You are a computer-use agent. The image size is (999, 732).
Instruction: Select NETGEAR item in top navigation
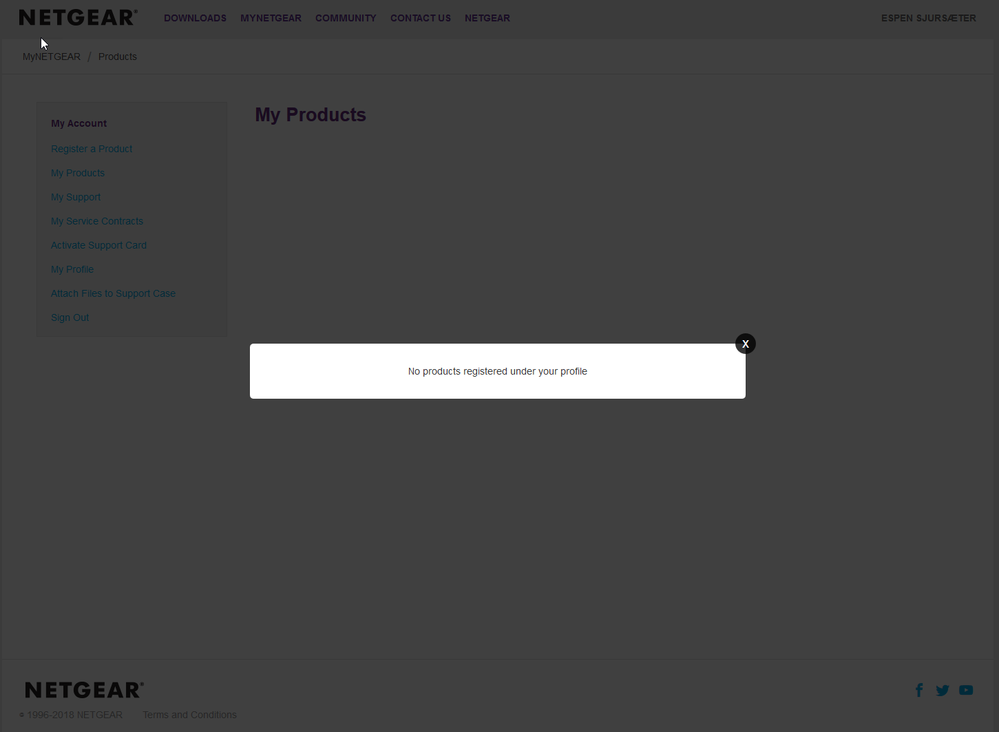point(487,18)
